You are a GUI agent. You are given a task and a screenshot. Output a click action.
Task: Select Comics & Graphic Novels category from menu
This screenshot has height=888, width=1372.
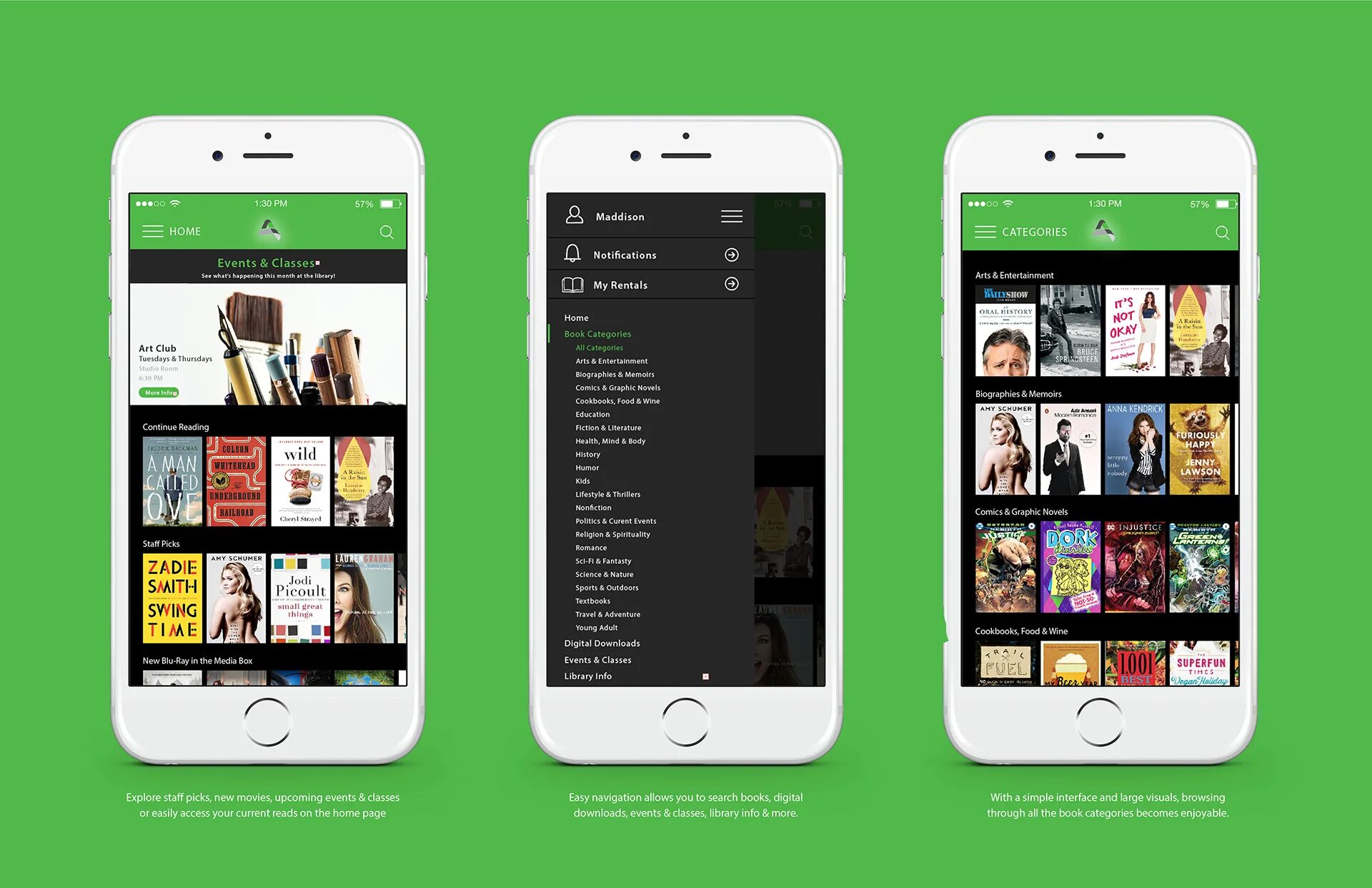pyautogui.click(x=619, y=388)
